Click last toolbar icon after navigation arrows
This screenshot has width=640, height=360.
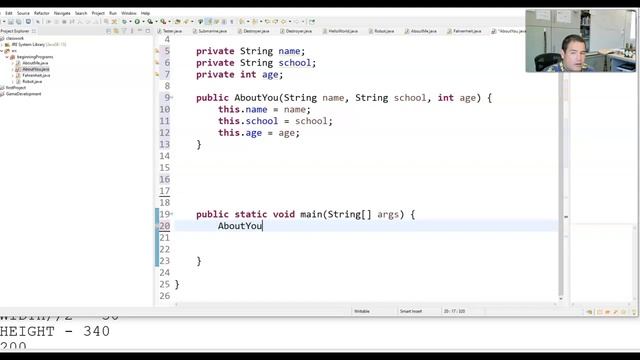point(312,22)
